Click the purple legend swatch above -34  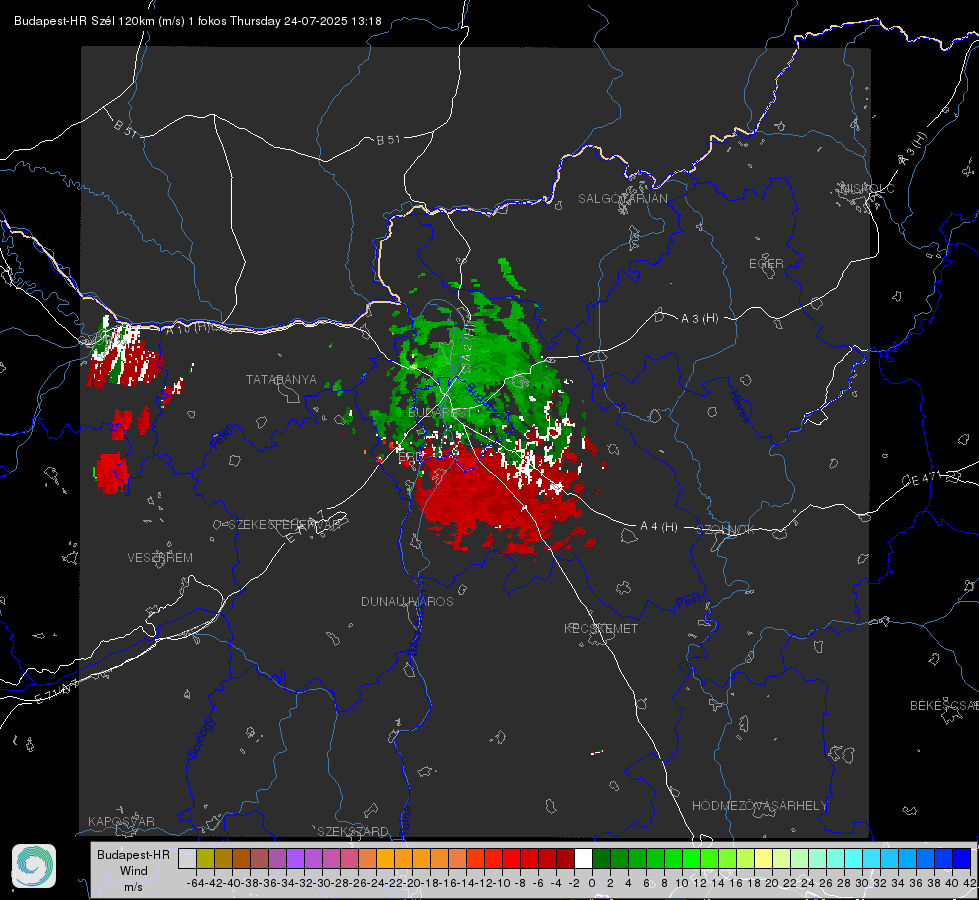click(x=295, y=858)
